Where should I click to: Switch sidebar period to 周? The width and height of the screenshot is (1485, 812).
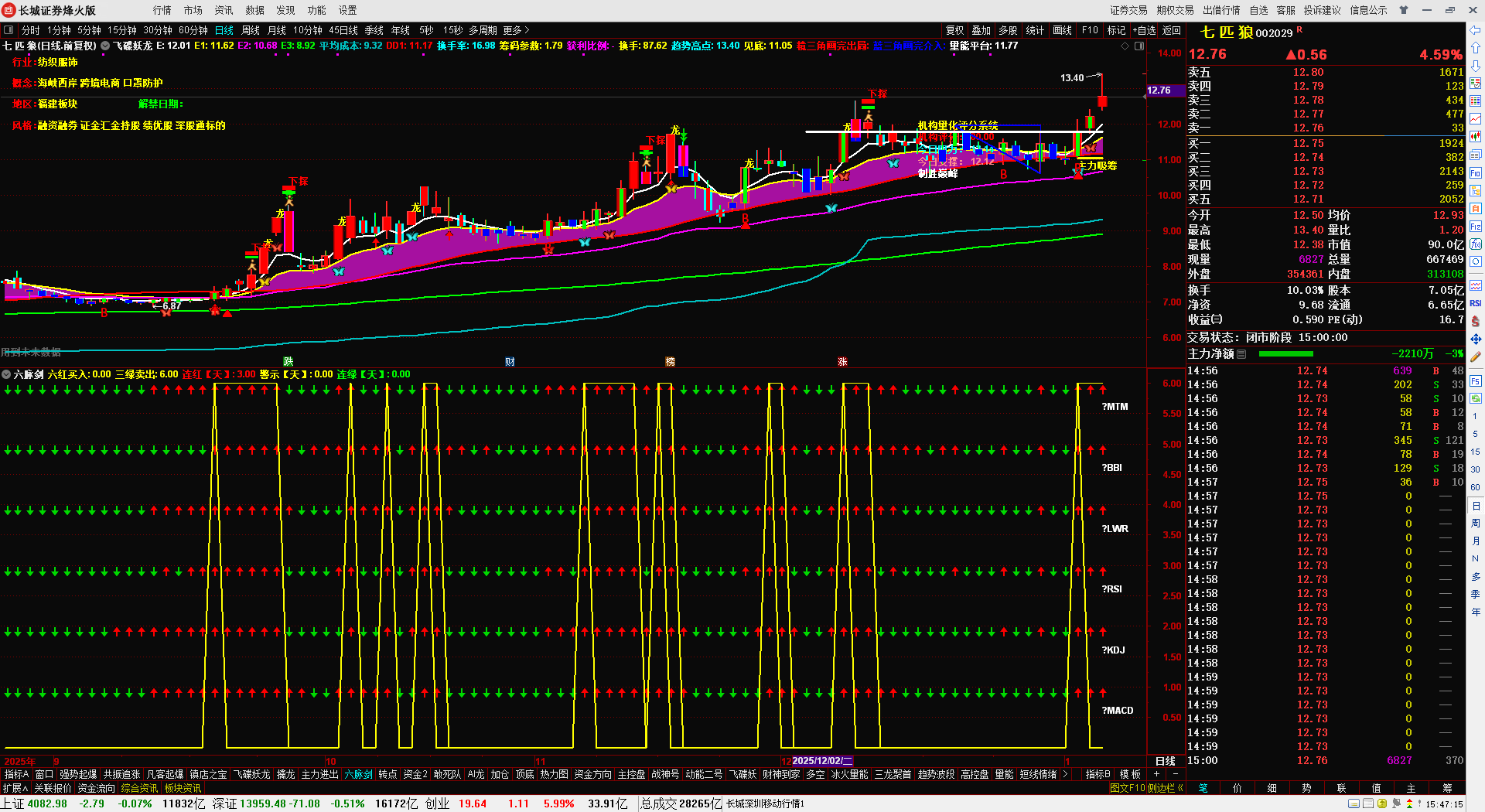(1476, 524)
